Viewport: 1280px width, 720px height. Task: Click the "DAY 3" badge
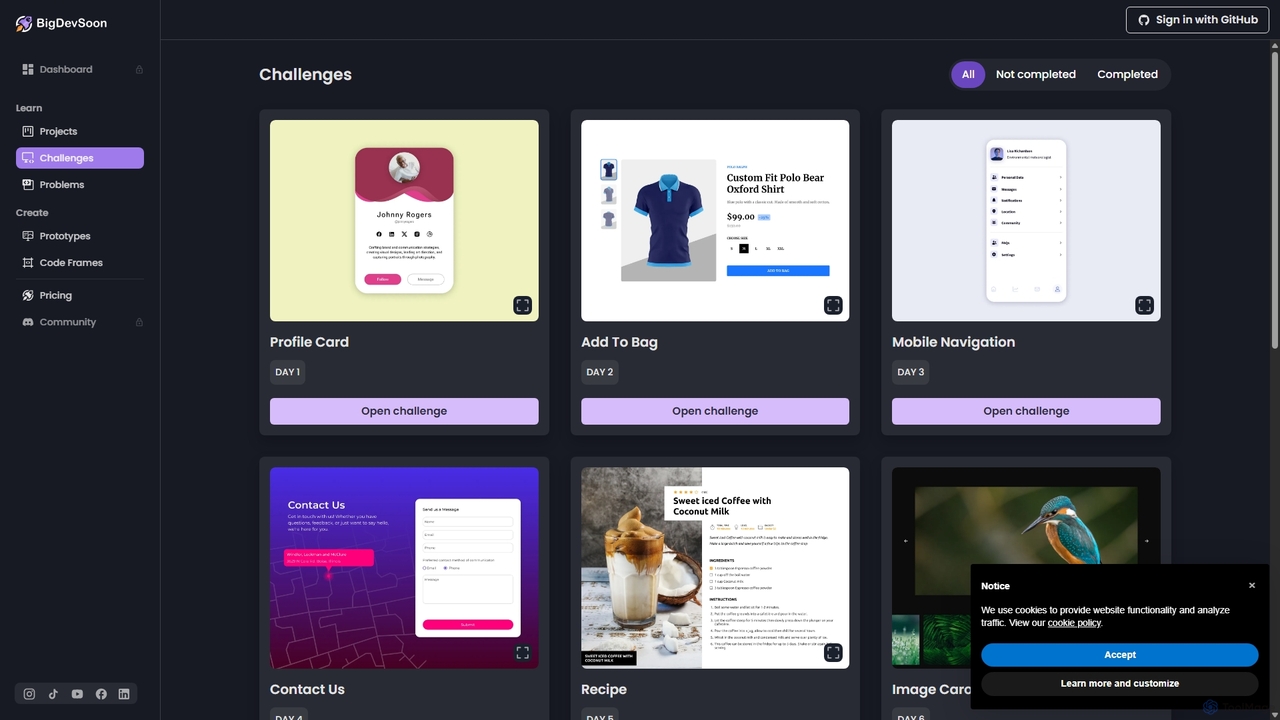[910, 372]
